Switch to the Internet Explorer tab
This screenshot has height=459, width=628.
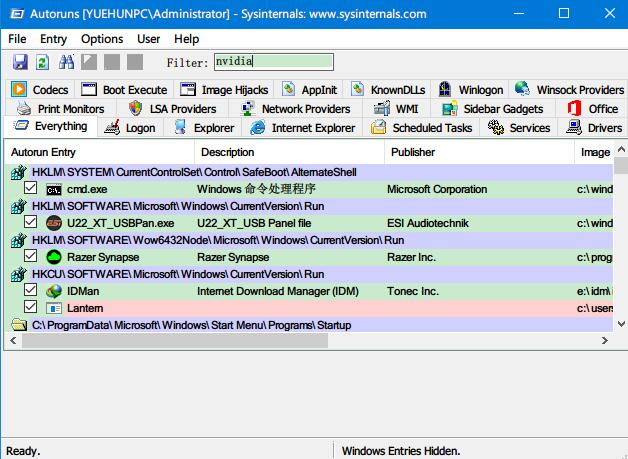302,128
